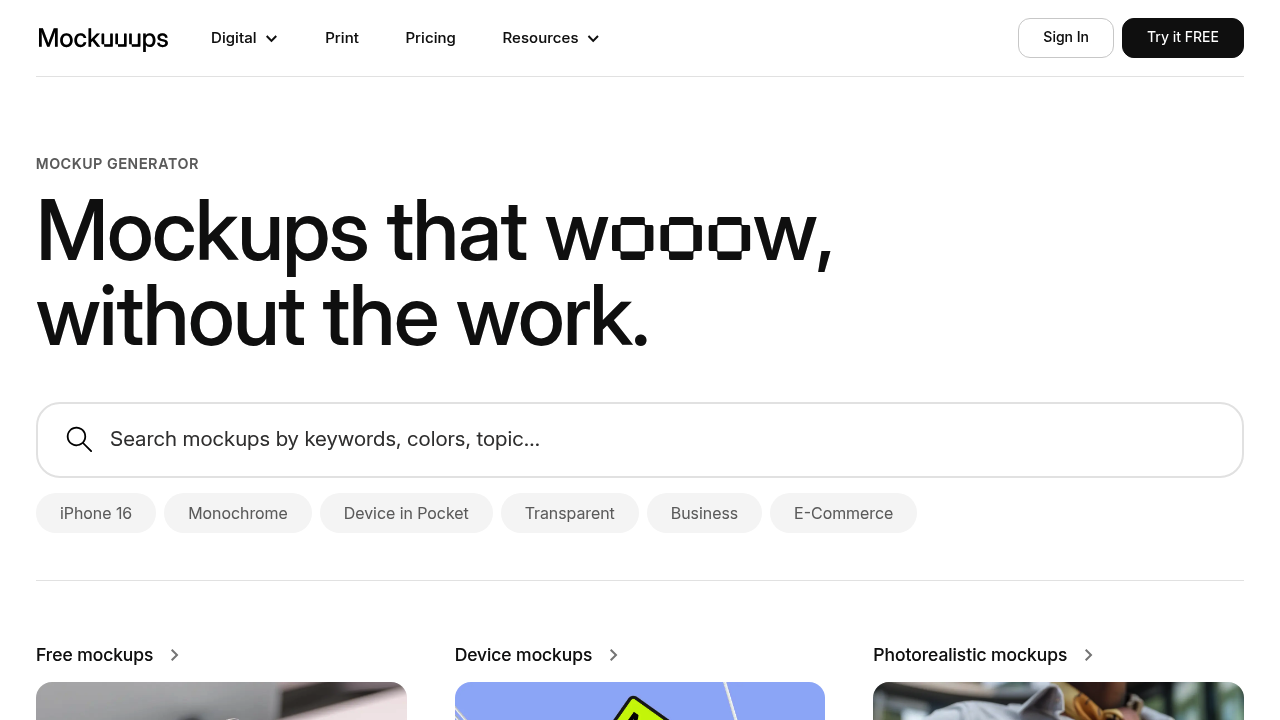The image size is (1280, 720).
Task: Click the Try it FREE button
Action: pyautogui.click(x=1183, y=37)
